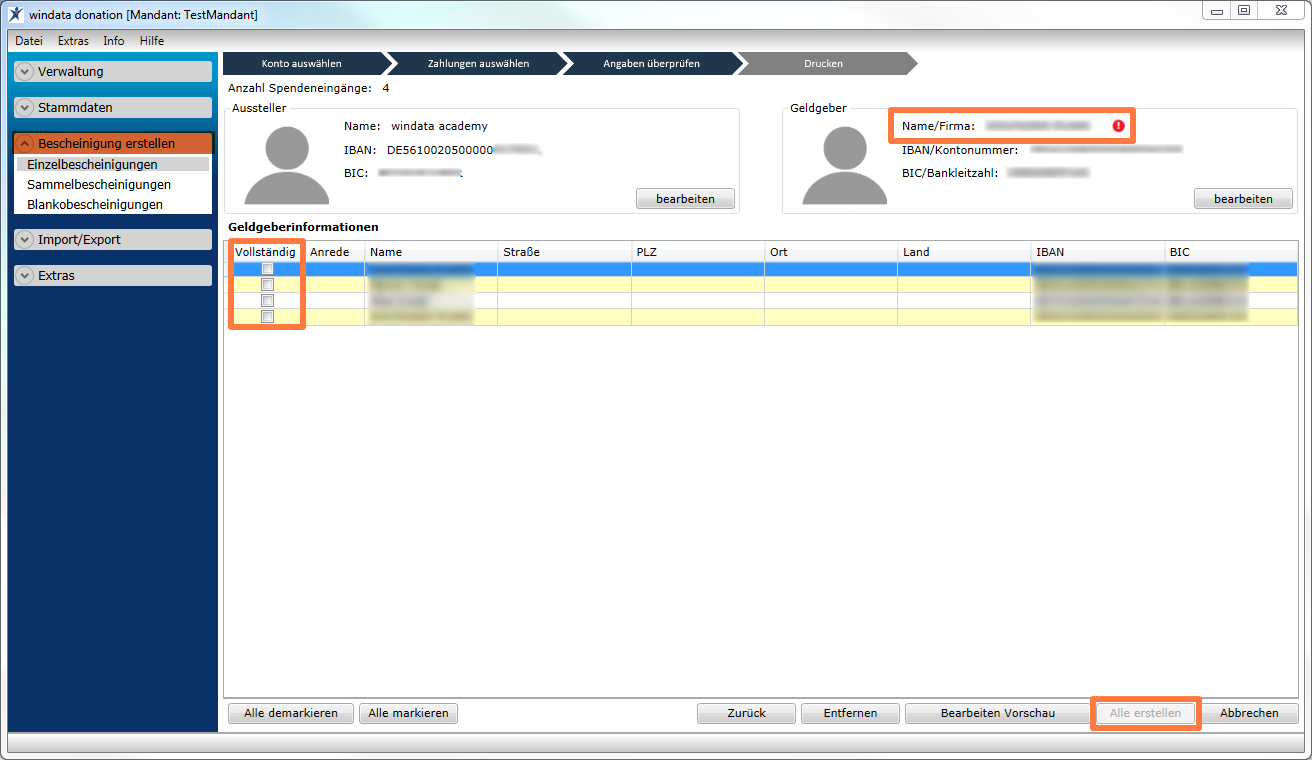Click the Zurück button
Image resolution: width=1312 pixels, height=760 pixels.
(746, 713)
